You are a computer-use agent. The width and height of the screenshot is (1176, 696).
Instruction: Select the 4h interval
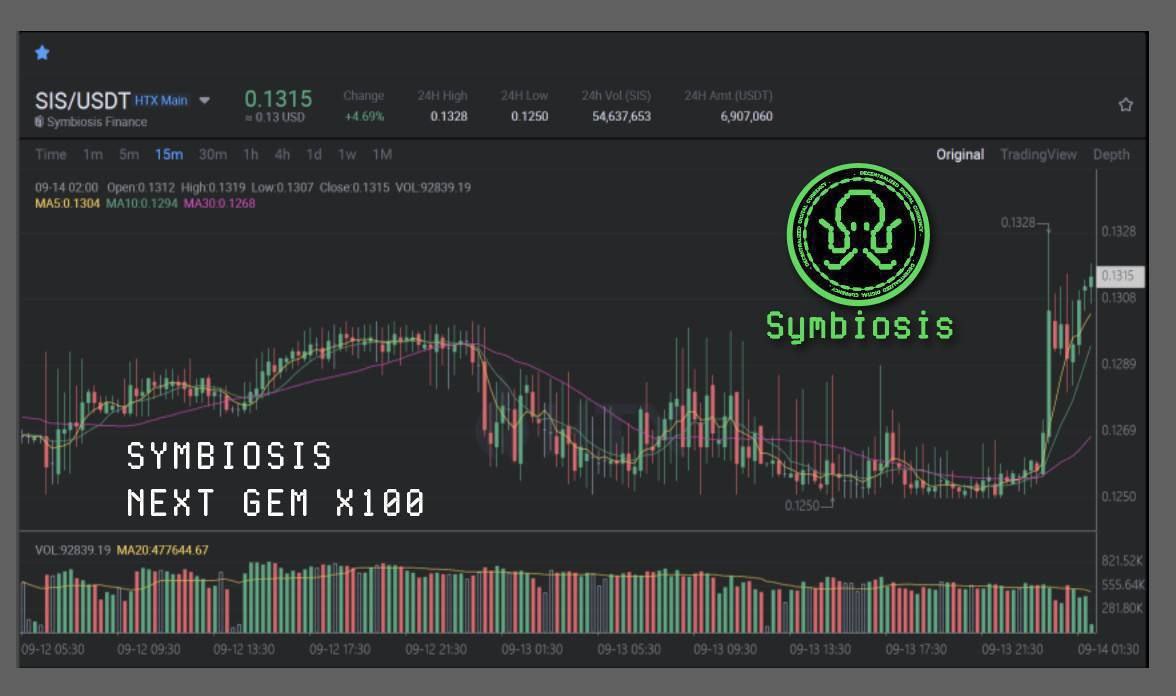click(x=282, y=154)
